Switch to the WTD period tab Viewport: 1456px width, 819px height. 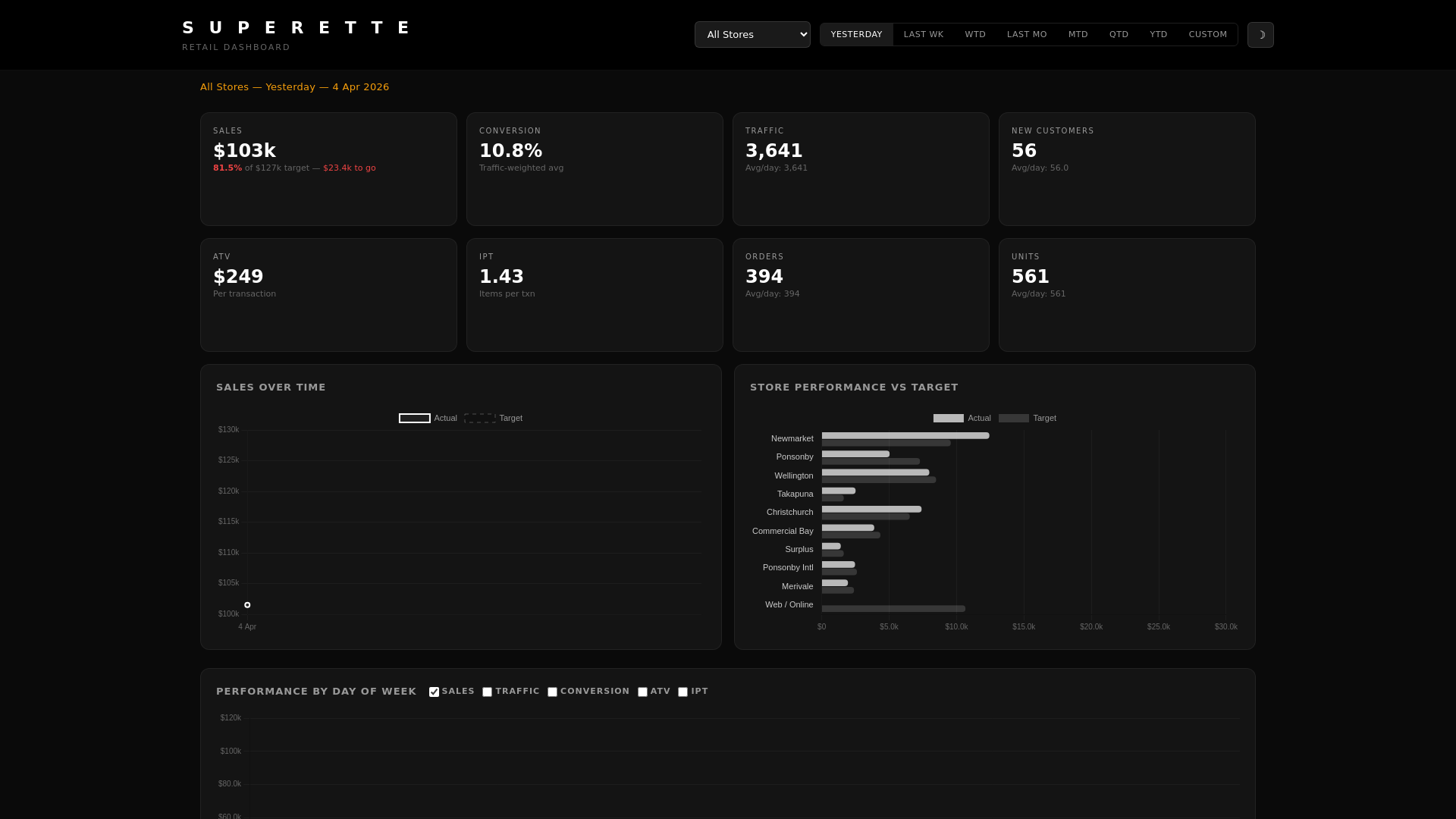975,35
